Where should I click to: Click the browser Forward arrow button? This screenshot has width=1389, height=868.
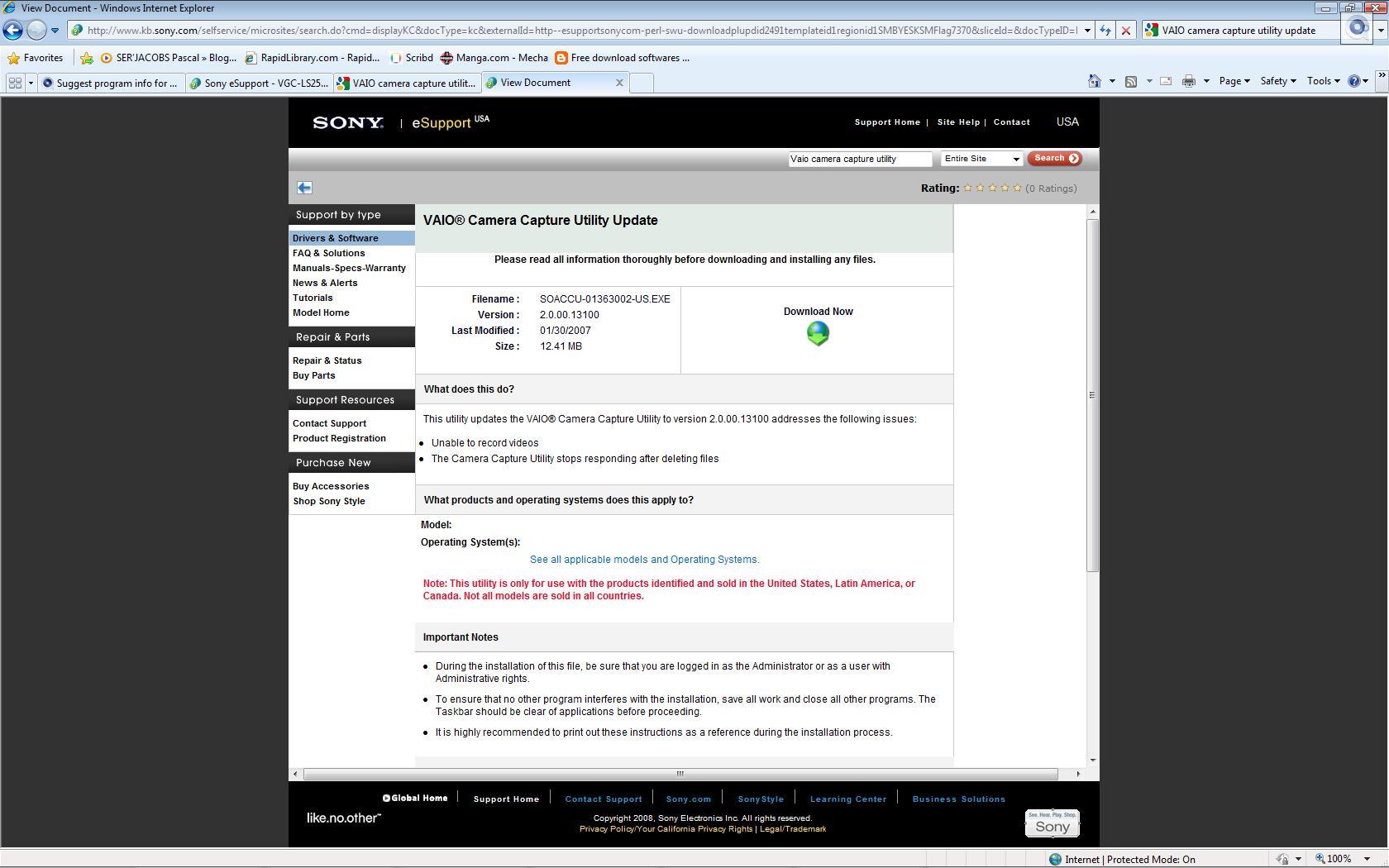[x=36, y=30]
